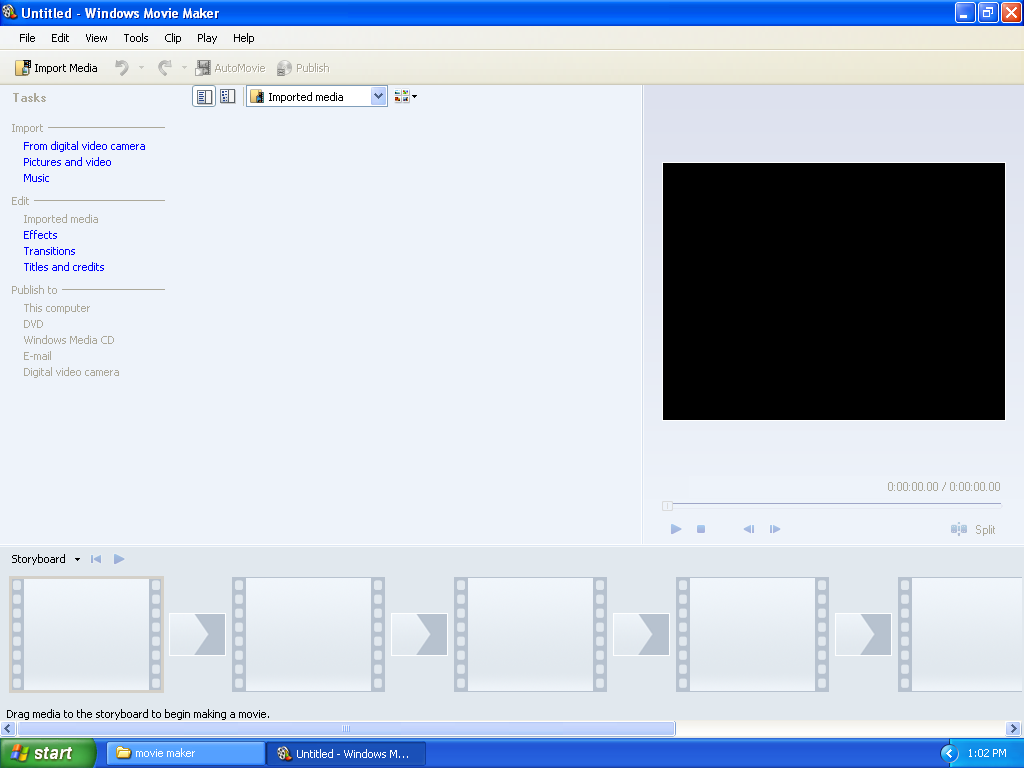This screenshot has width=1024, height=768.
Task: Open the Redo history dropdown arrow
Action: pyautogui.click(x=184, y=68)
